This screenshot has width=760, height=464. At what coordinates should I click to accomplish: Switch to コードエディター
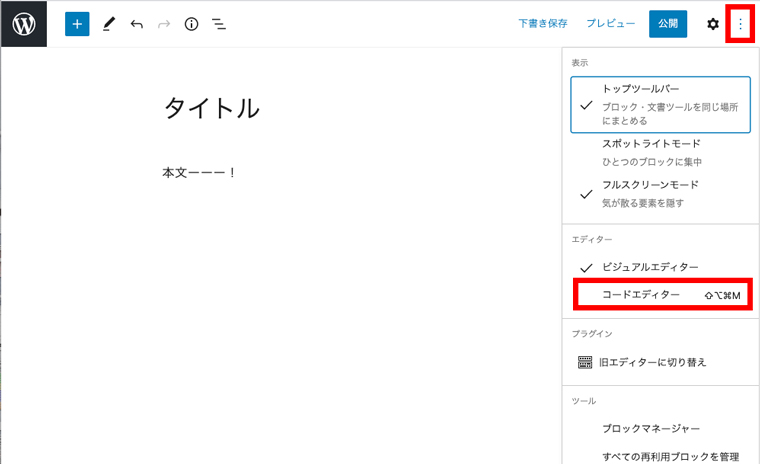(x=663, y=294)
